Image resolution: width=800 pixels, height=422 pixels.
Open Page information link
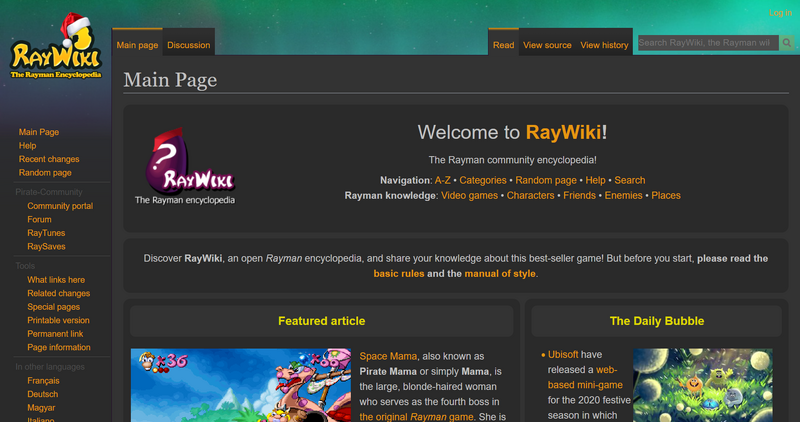[x=59, y=347]
